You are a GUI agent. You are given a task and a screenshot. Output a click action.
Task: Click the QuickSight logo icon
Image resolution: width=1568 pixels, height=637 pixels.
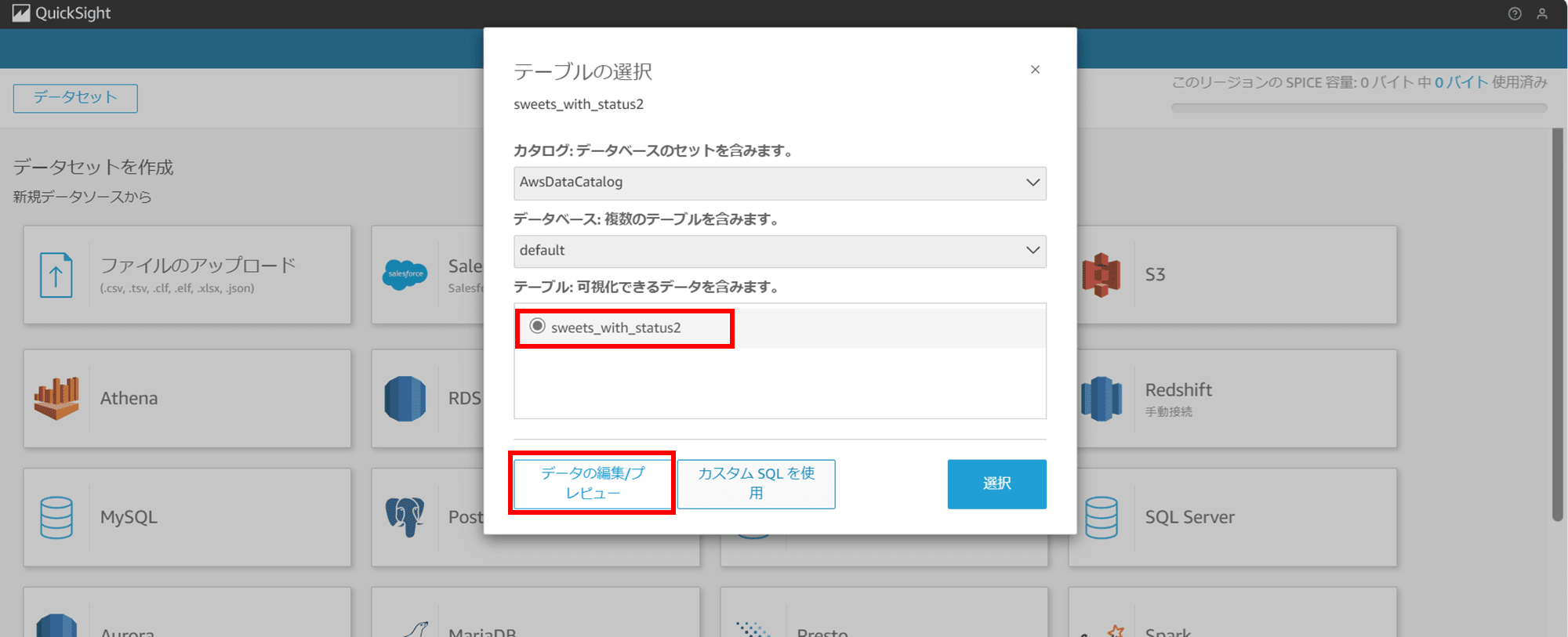click(21, 13)
